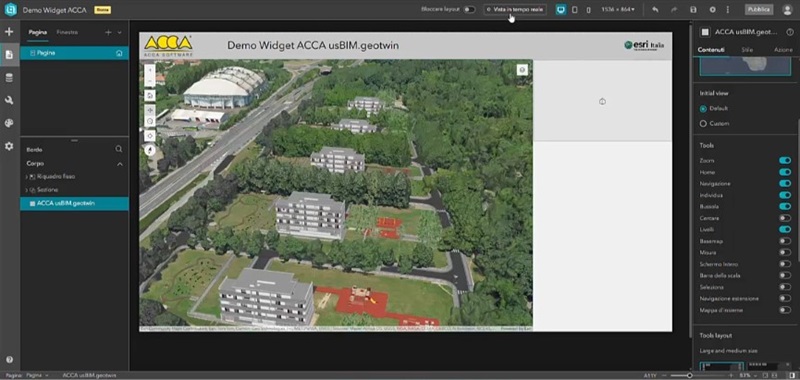Open the 1536 × 864 resolution dropdown
This screenshot has height=380, width=800.
coord(618,10)
